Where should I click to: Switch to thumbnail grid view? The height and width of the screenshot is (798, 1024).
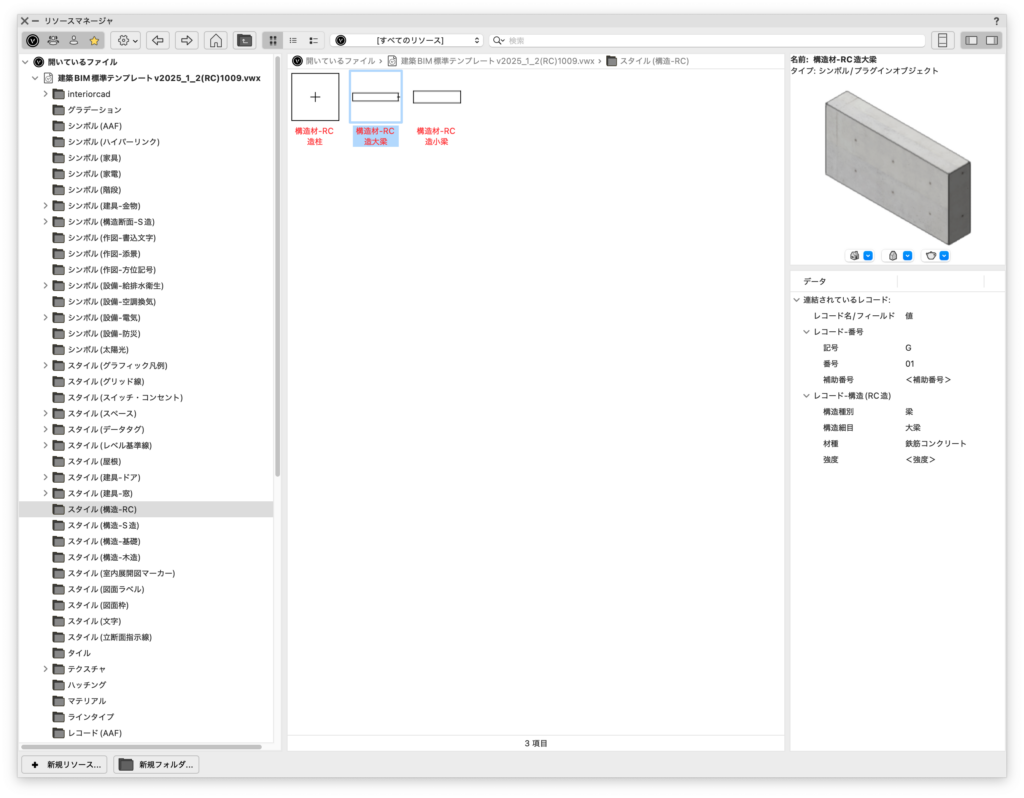[x=272, y=40]
